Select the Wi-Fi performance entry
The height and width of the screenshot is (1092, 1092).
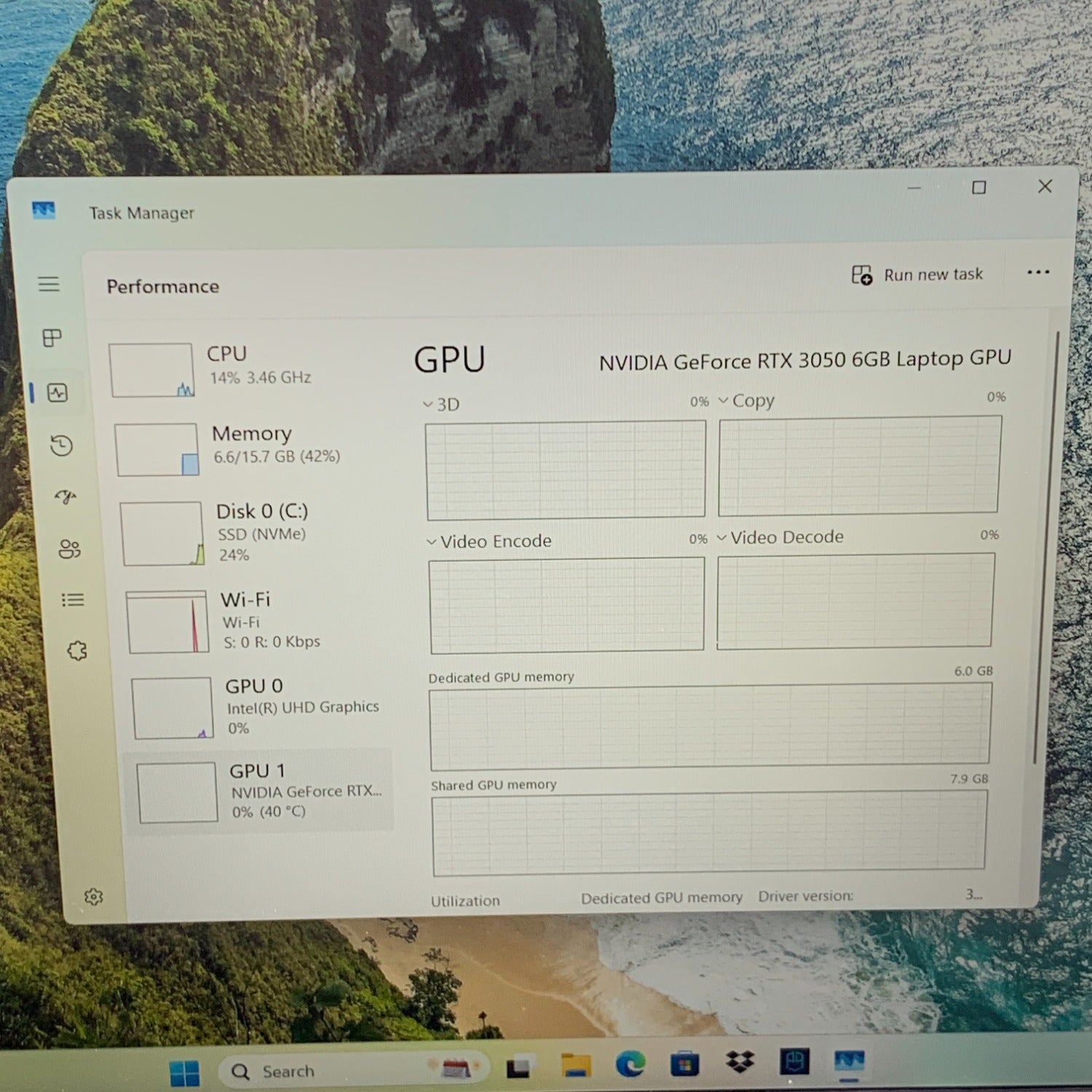point(258,620)
